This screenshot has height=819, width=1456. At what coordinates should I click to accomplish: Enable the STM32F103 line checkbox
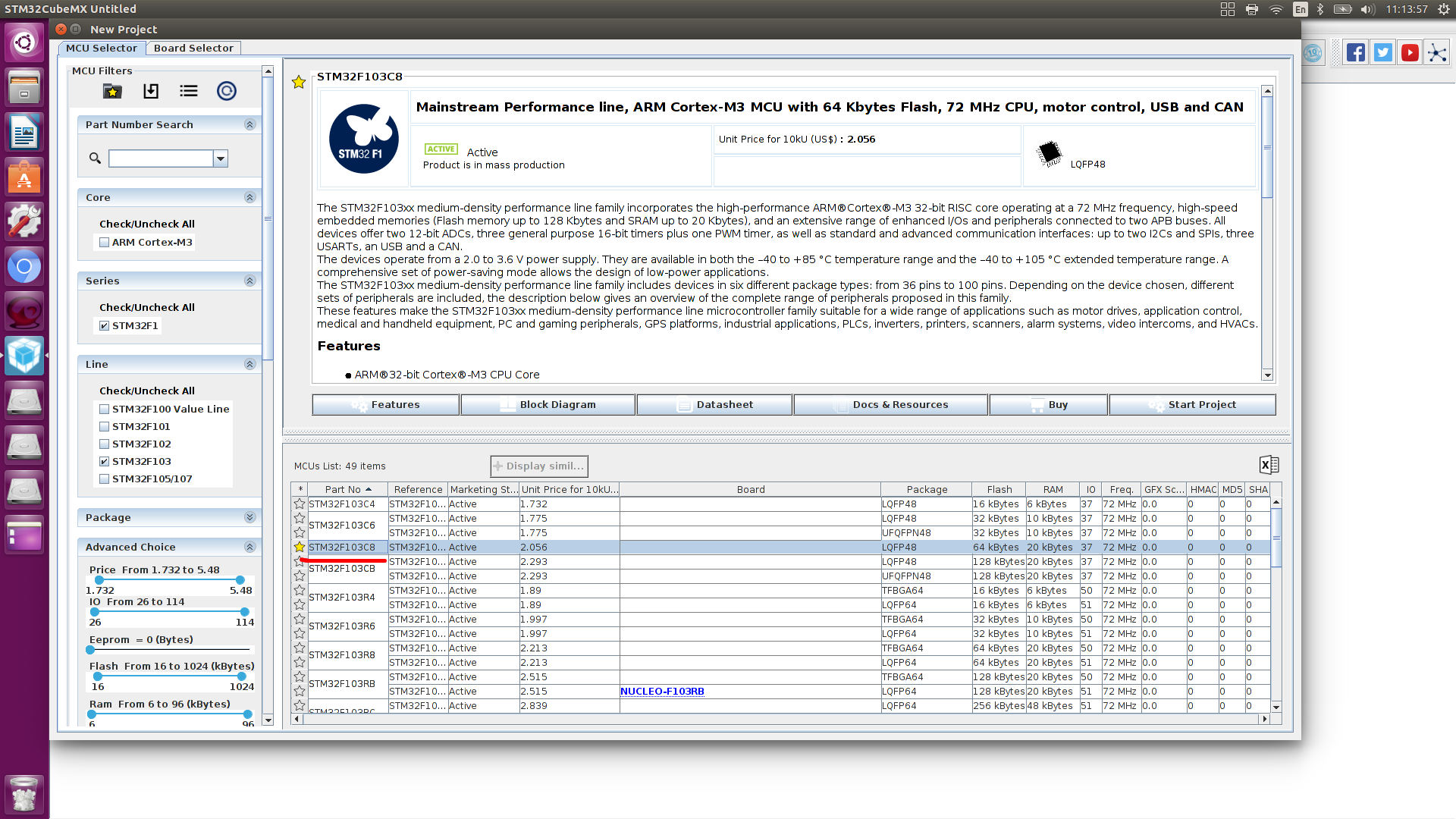(104, 461)
